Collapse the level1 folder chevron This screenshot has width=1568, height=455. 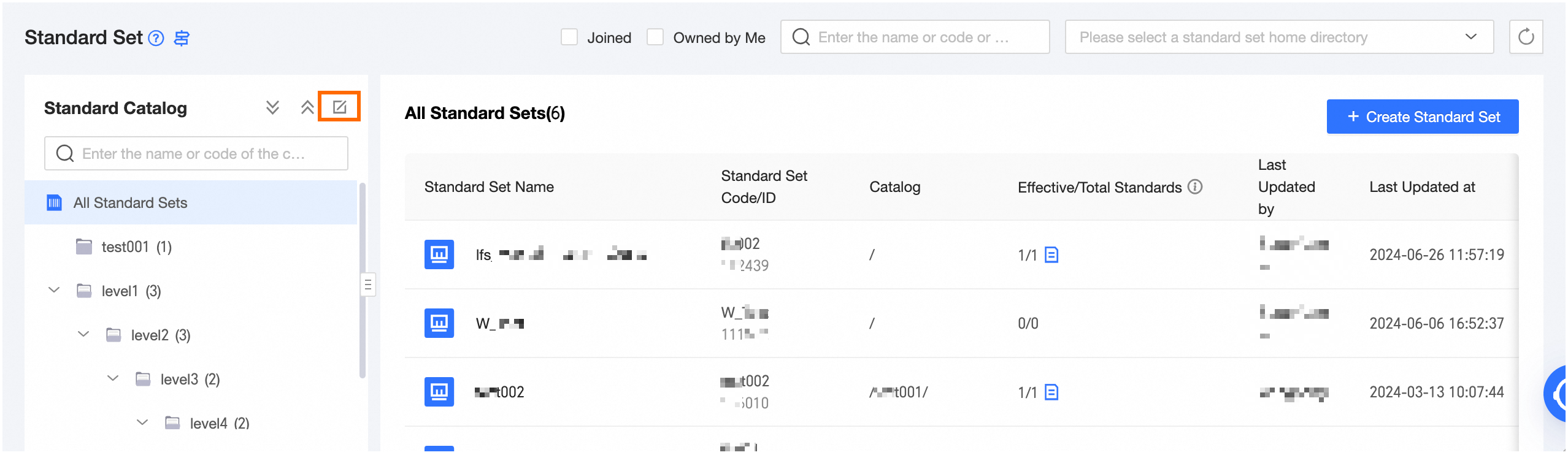pyautogui.click(x=54, y=290)
